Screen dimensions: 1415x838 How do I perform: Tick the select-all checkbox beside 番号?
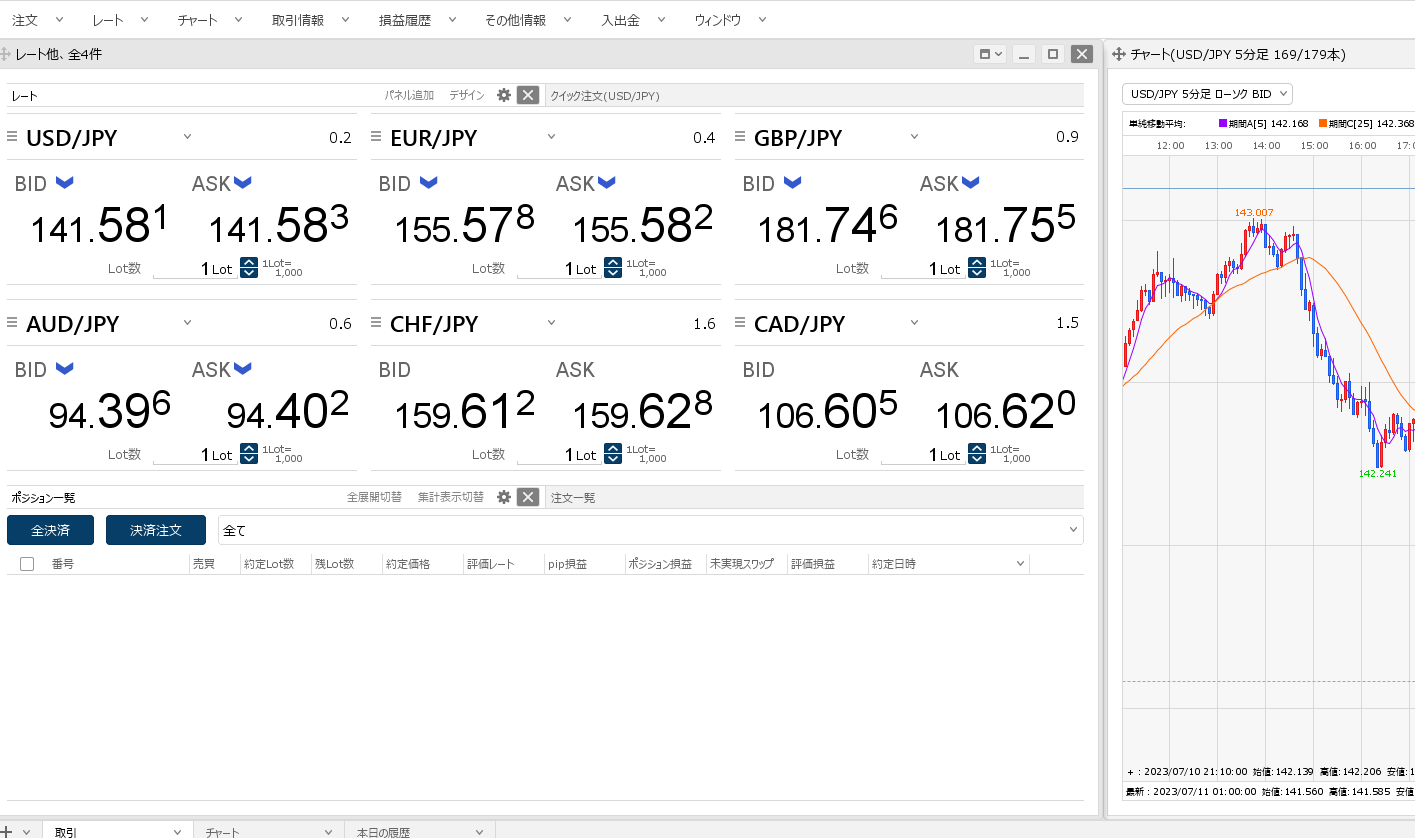click(27, 564)
